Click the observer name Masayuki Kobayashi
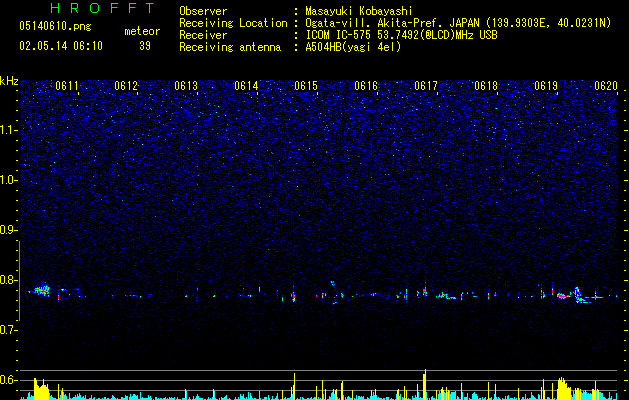 click(x=359, y=11)
